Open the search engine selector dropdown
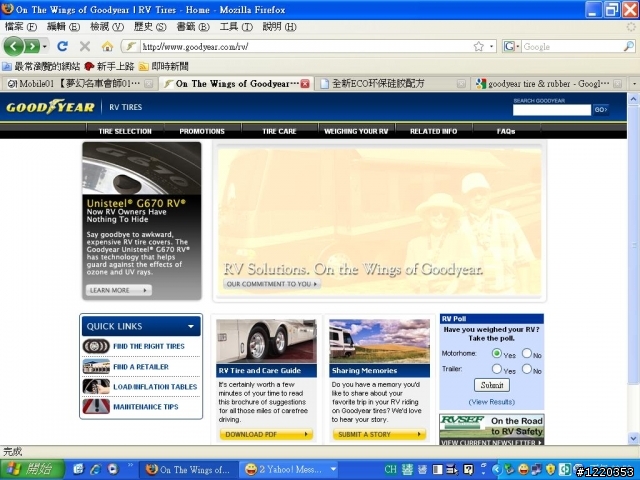640x480 pixels. pos(518,47)
